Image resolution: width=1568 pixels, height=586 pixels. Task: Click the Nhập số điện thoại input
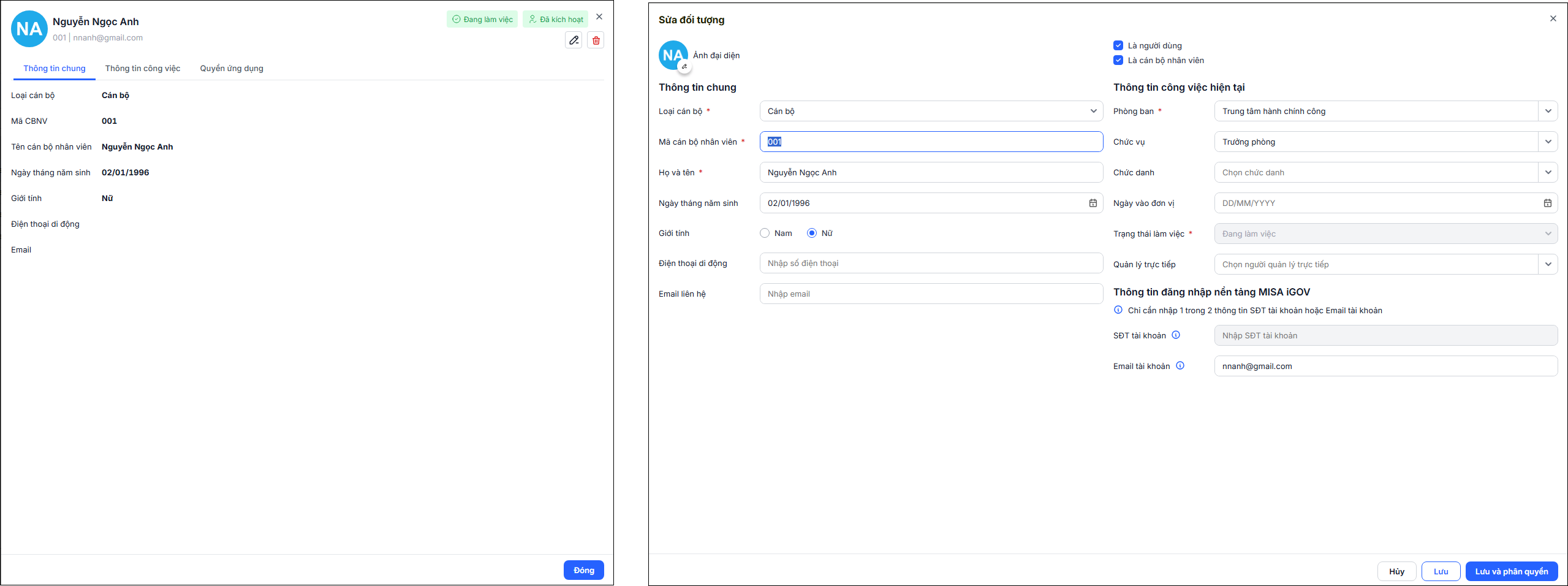click(931, 264)
